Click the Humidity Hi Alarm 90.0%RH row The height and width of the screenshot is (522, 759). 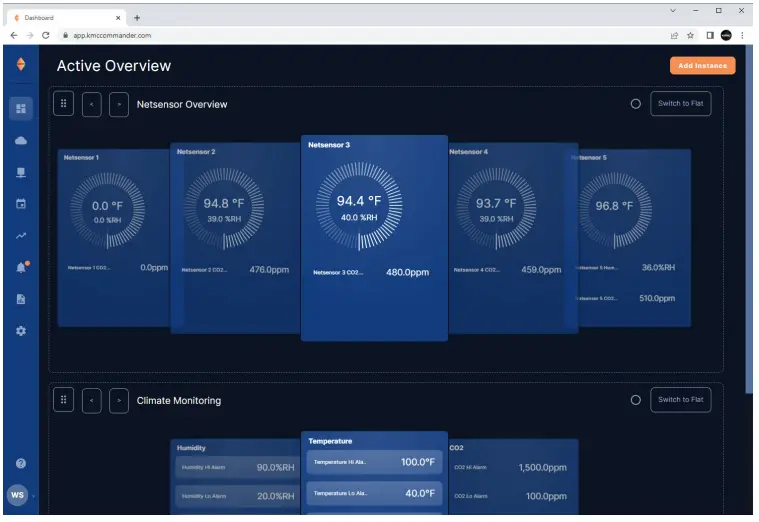(238, 467)
